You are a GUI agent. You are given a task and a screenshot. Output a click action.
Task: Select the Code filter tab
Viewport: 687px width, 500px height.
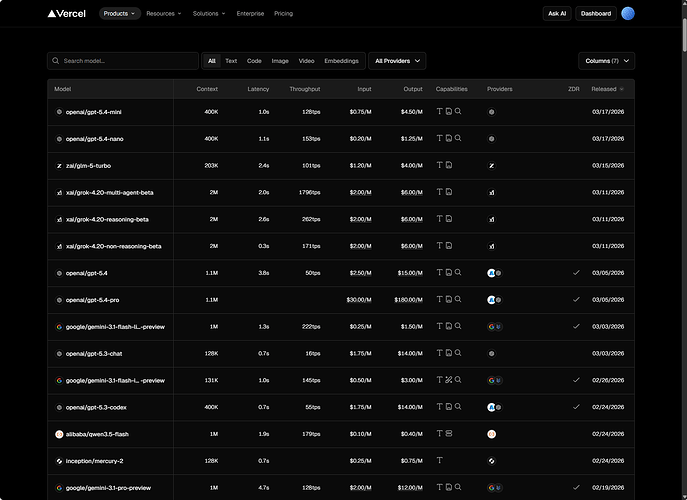coord(254,61)
